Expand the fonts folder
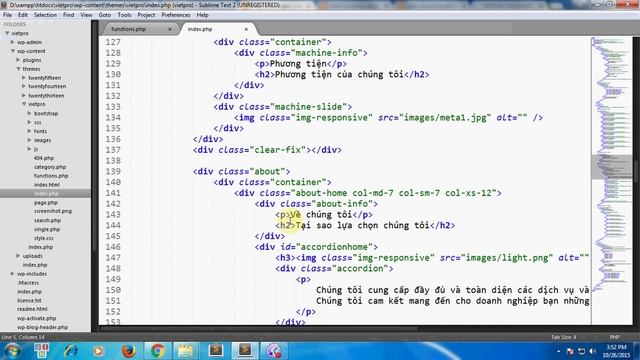640x360 pixels. click(x=29, y=131)
